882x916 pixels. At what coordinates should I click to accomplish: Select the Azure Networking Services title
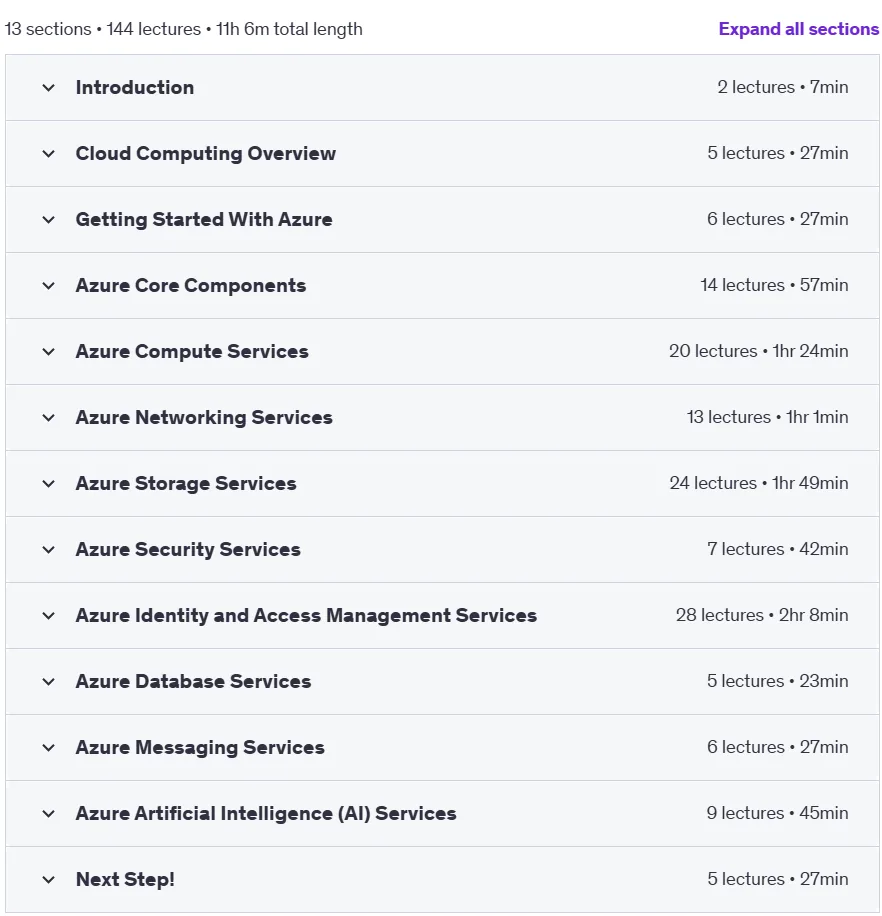(204, 418)
